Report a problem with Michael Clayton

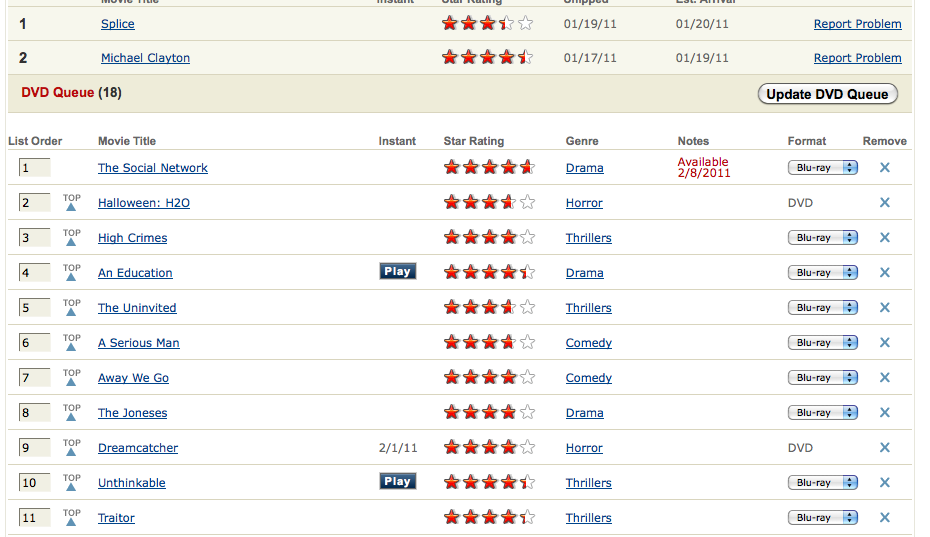pos(857,58)
